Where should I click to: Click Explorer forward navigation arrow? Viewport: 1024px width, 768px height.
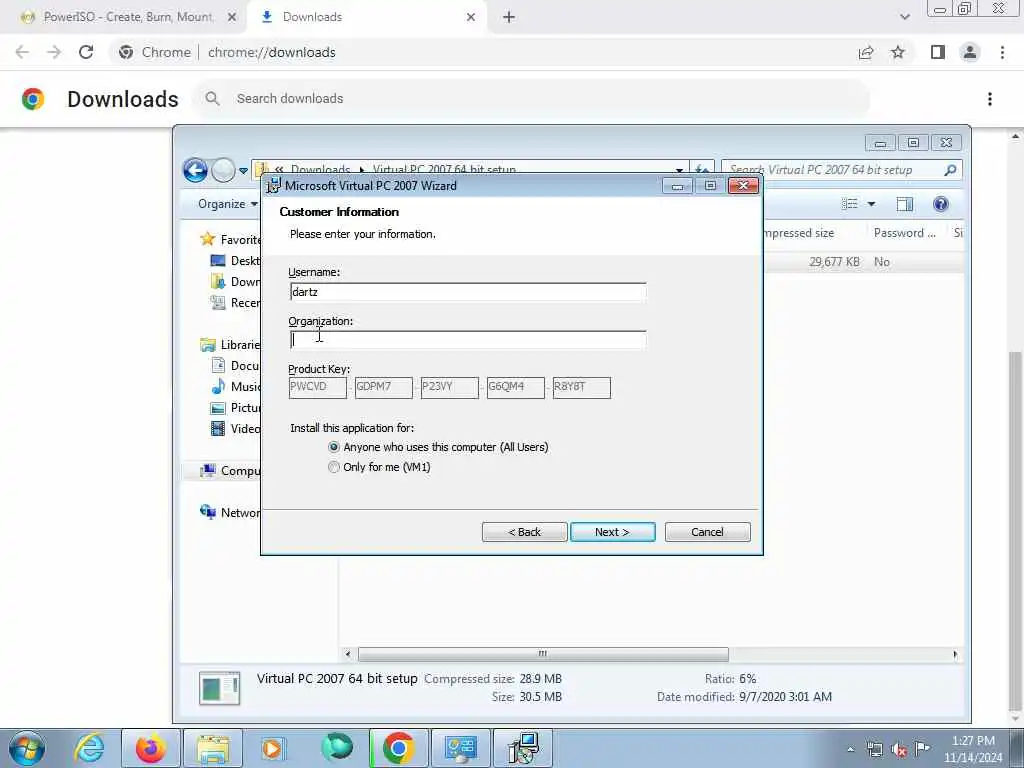(x=223, y=170)
